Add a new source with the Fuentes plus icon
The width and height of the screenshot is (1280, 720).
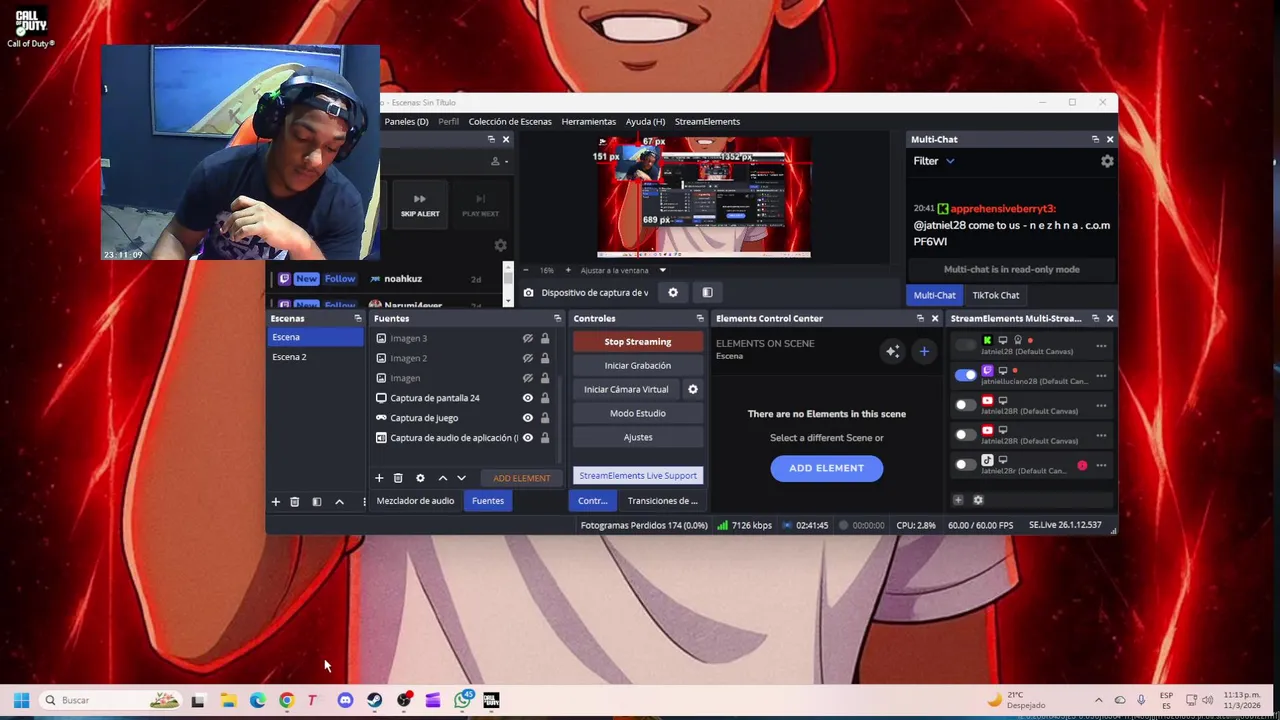(x=379, y=478)
